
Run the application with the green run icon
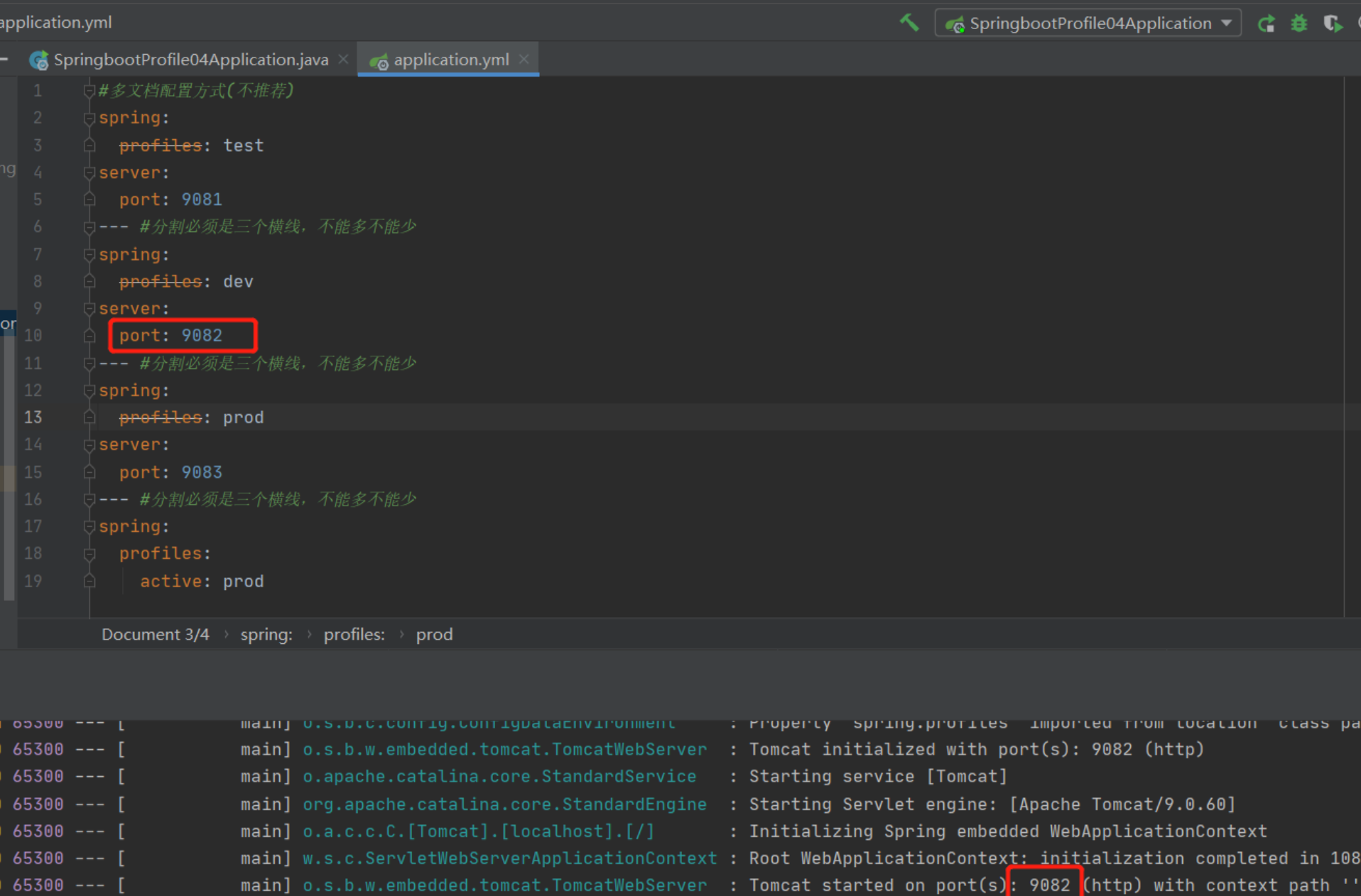(x=1266, y=23)
